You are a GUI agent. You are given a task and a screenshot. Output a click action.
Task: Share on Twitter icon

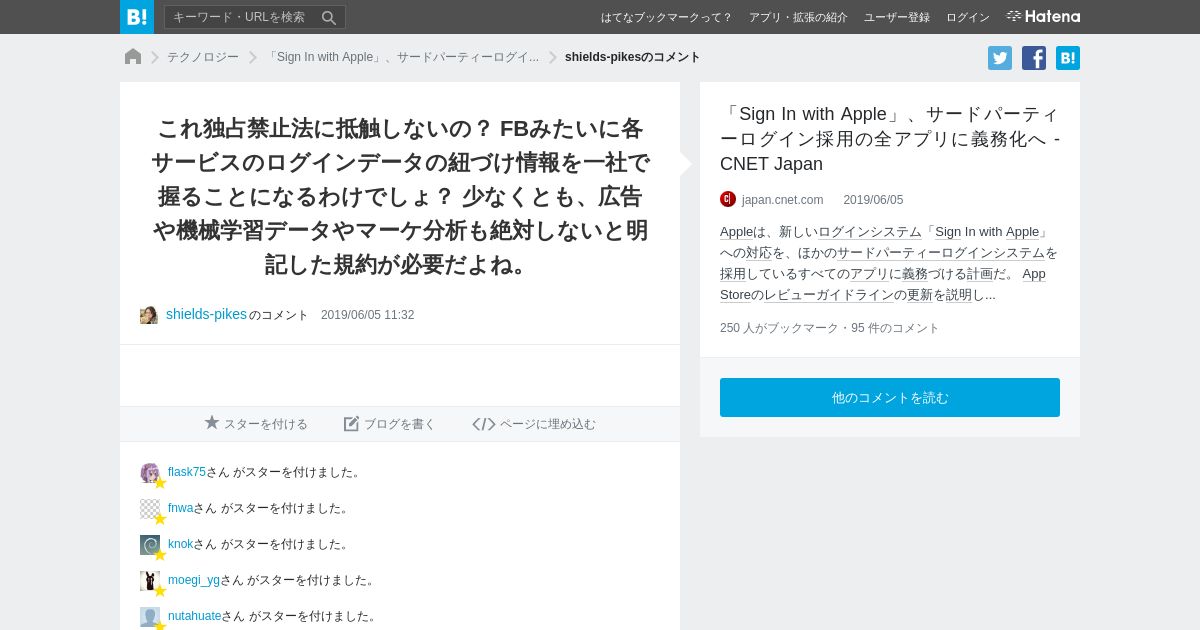coord(1000,58)
